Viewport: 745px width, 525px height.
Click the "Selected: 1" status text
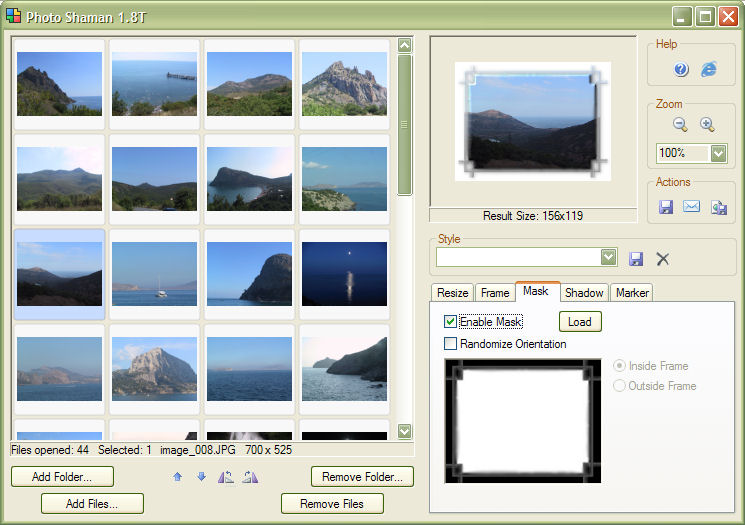(124, 450)
